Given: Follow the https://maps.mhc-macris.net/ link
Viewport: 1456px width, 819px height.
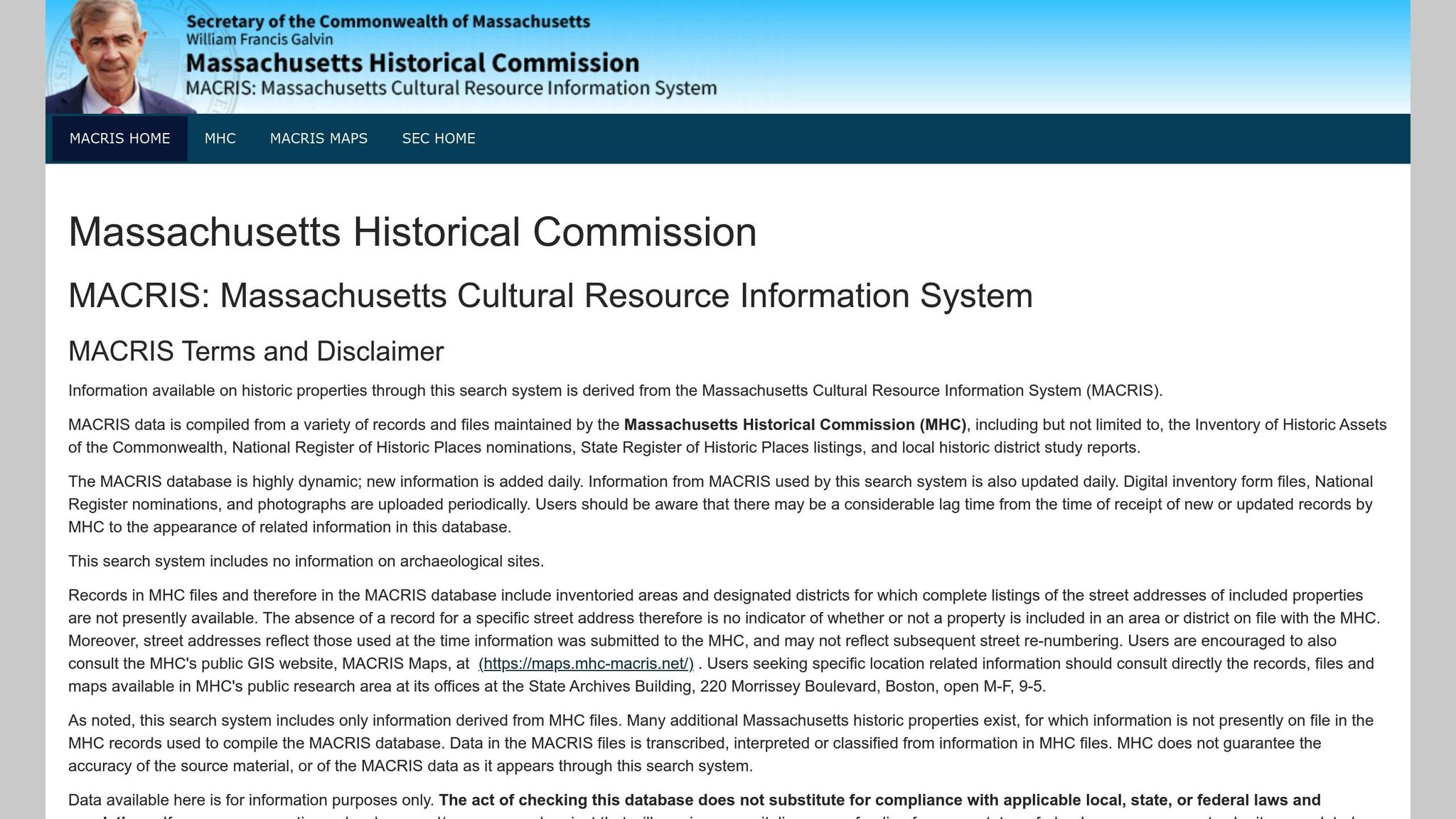Looking at the screenshot, I should pyautogui.click(x=586, y=663).
